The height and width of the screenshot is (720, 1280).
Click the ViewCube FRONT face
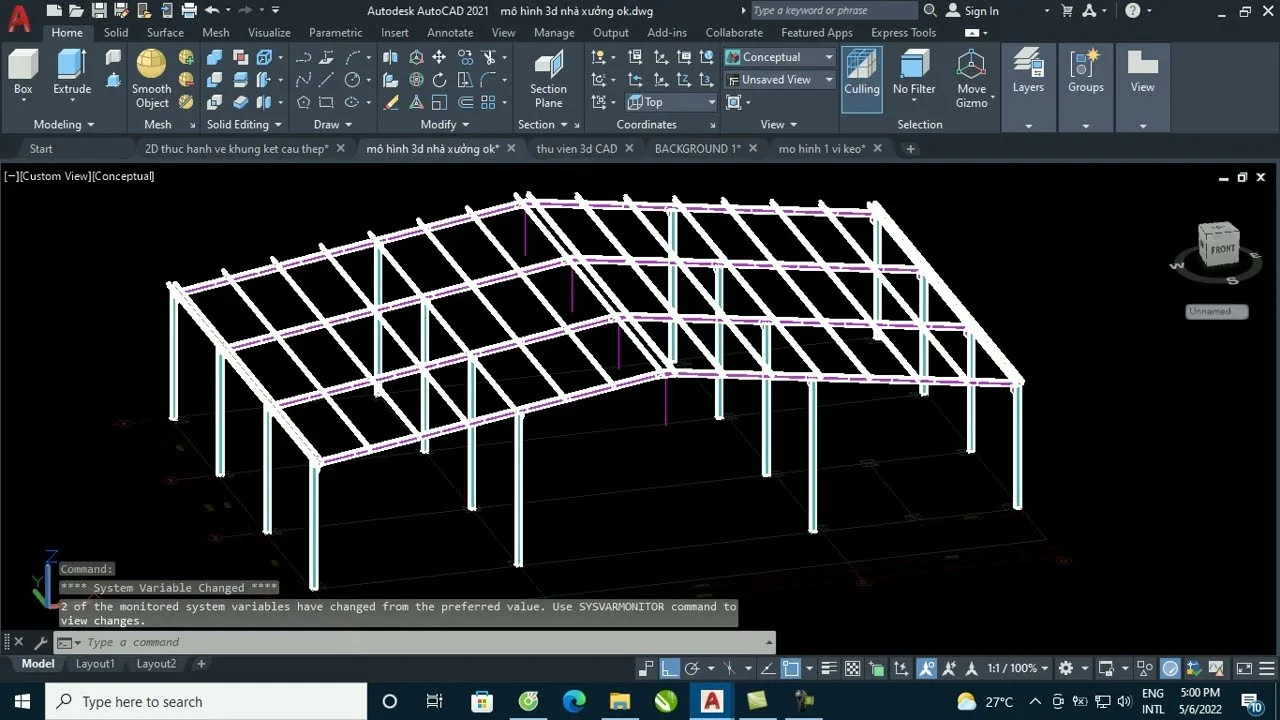(x=1221, y=249)
